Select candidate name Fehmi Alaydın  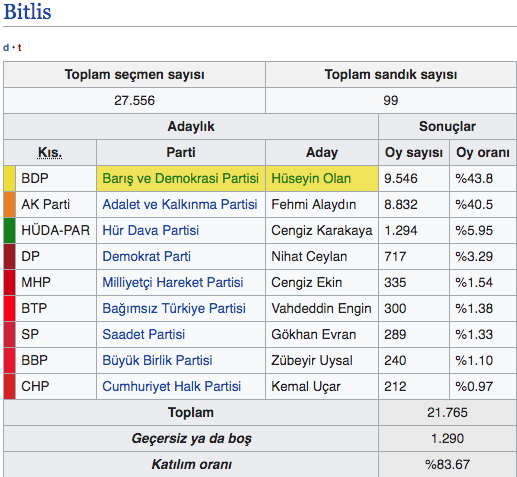tap(314, 204)
